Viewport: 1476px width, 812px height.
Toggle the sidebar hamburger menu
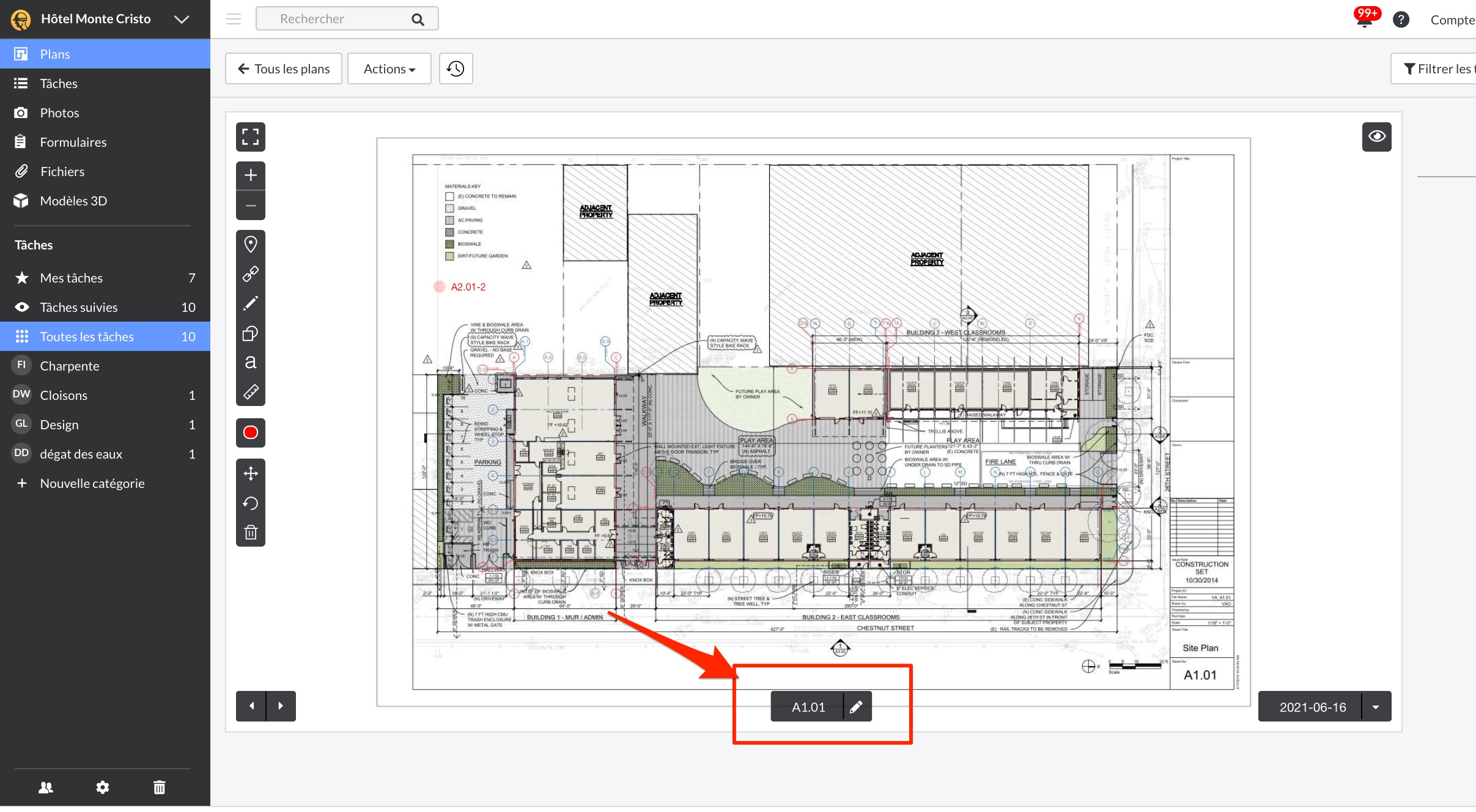coord(234,19)
